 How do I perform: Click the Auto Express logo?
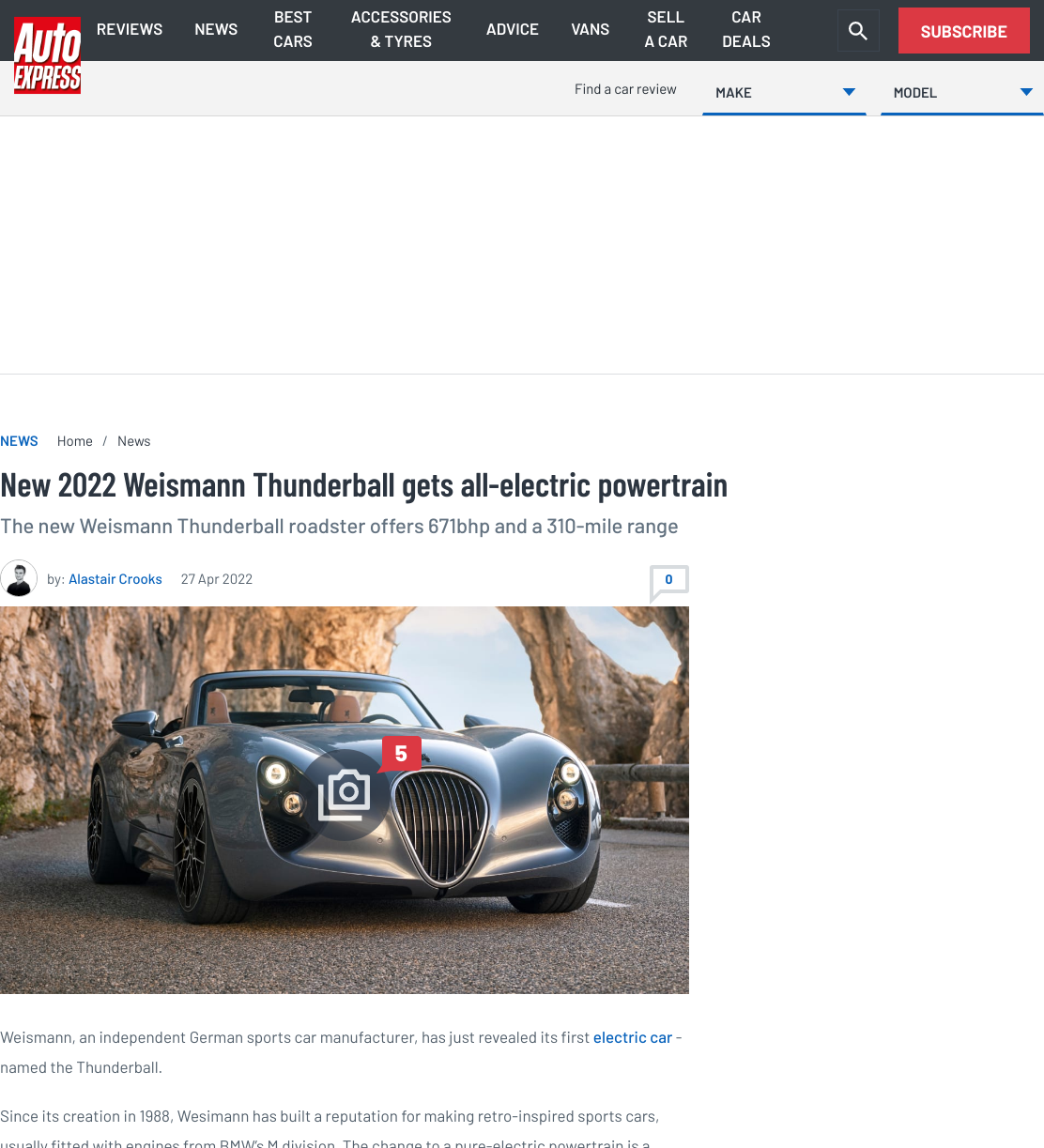[47, 55]
